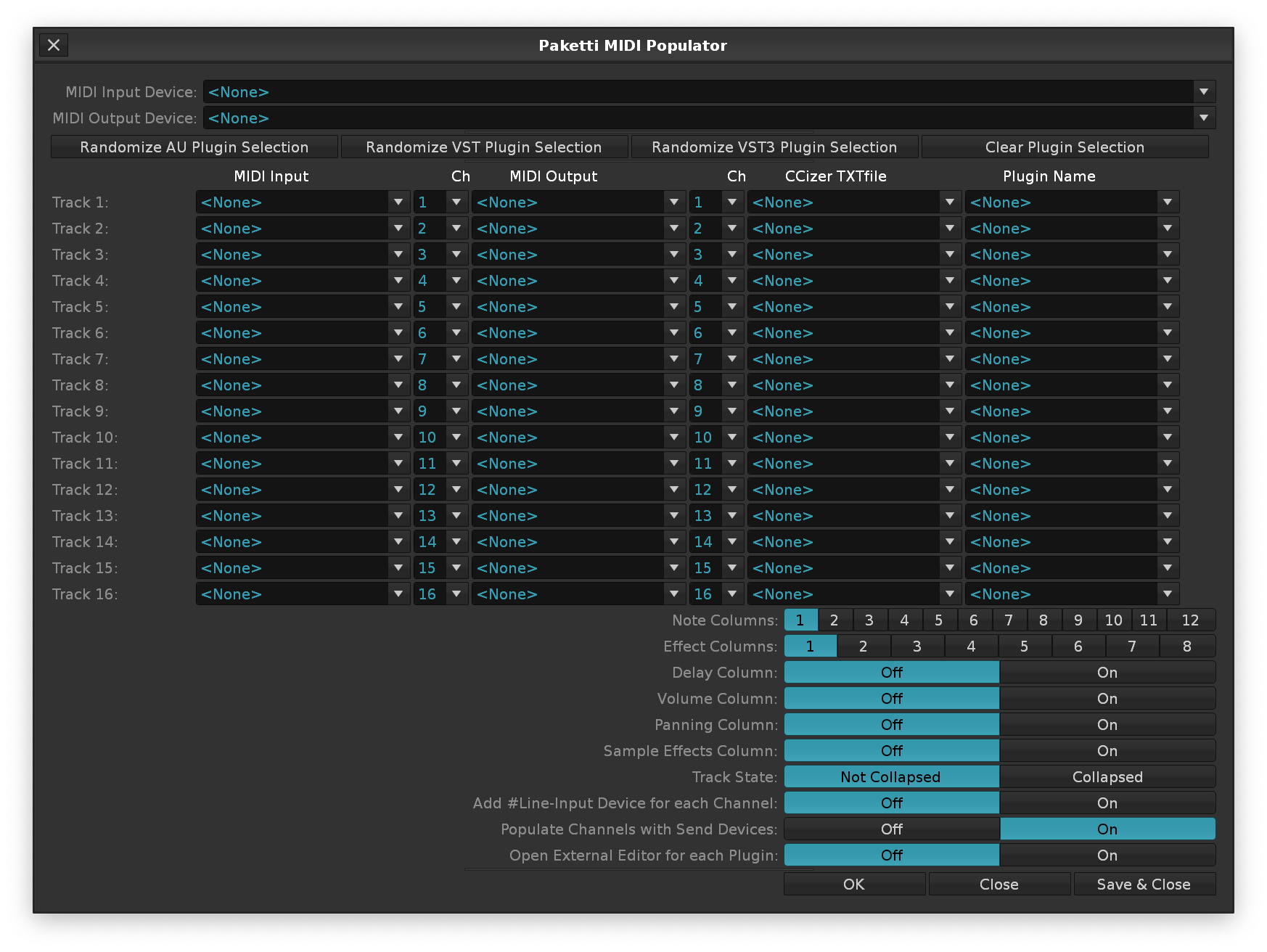Set Effect Columns to 2
This screenshot has width=1267, height=952.
[864, 647]
